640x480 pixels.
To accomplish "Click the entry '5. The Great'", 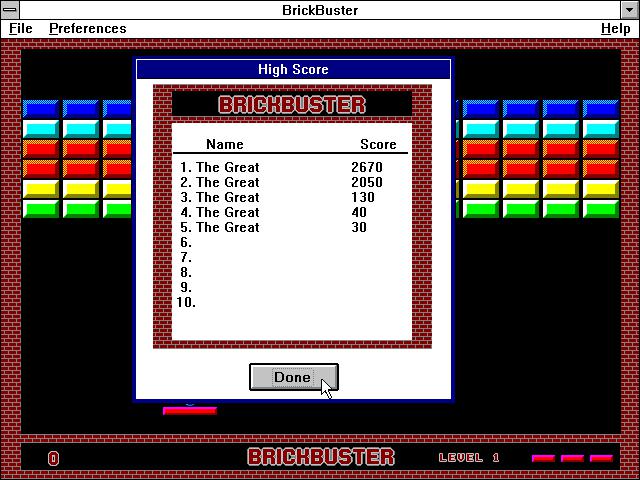I will click(x=220, y=227).
